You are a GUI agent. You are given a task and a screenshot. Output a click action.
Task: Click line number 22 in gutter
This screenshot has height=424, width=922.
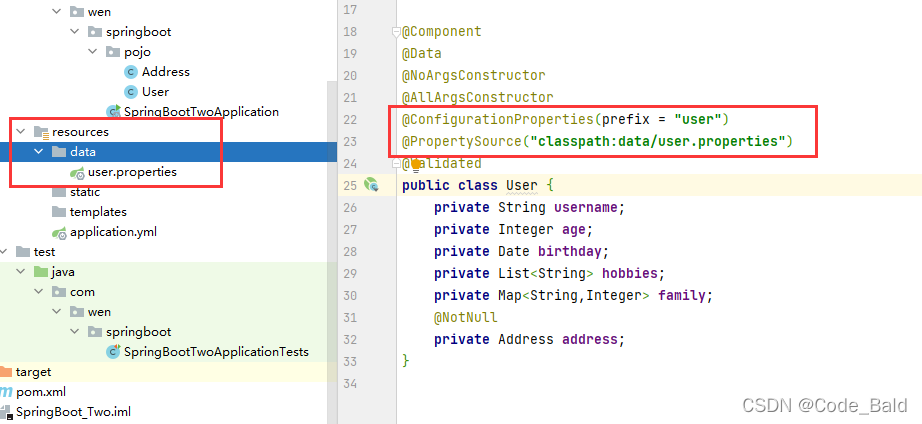coord(350,119)
